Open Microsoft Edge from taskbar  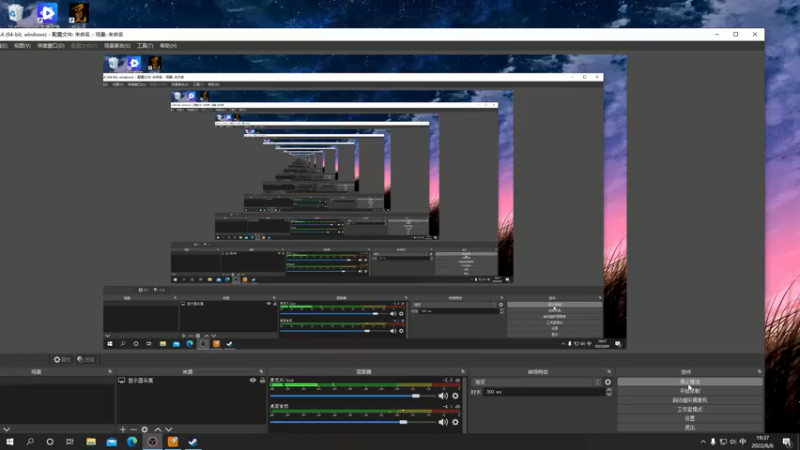[132, 442]
